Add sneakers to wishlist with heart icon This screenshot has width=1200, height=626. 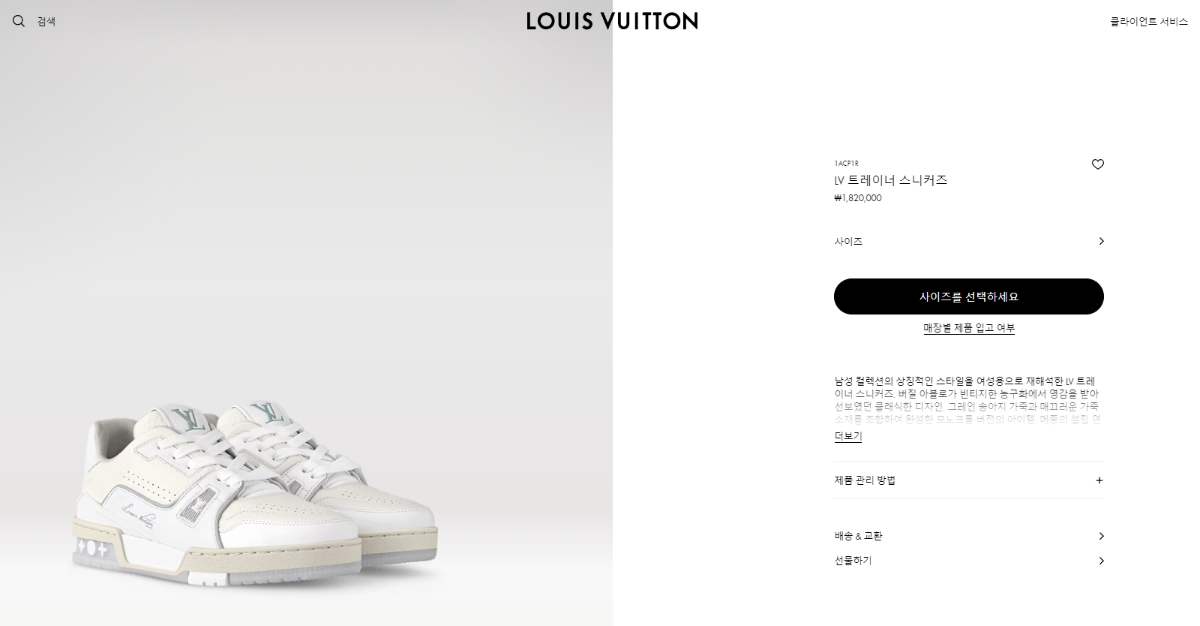point(1098,164)
